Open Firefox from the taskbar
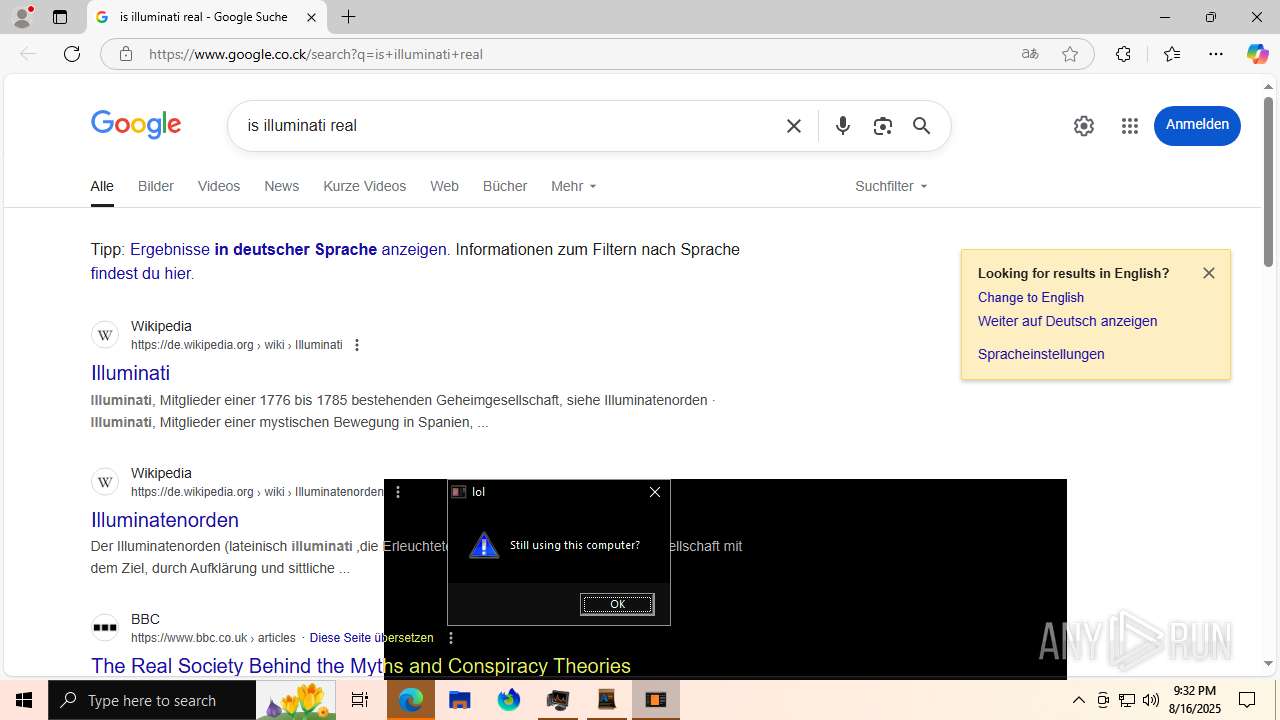This screenshot has height=720, width=1280. 509,700
